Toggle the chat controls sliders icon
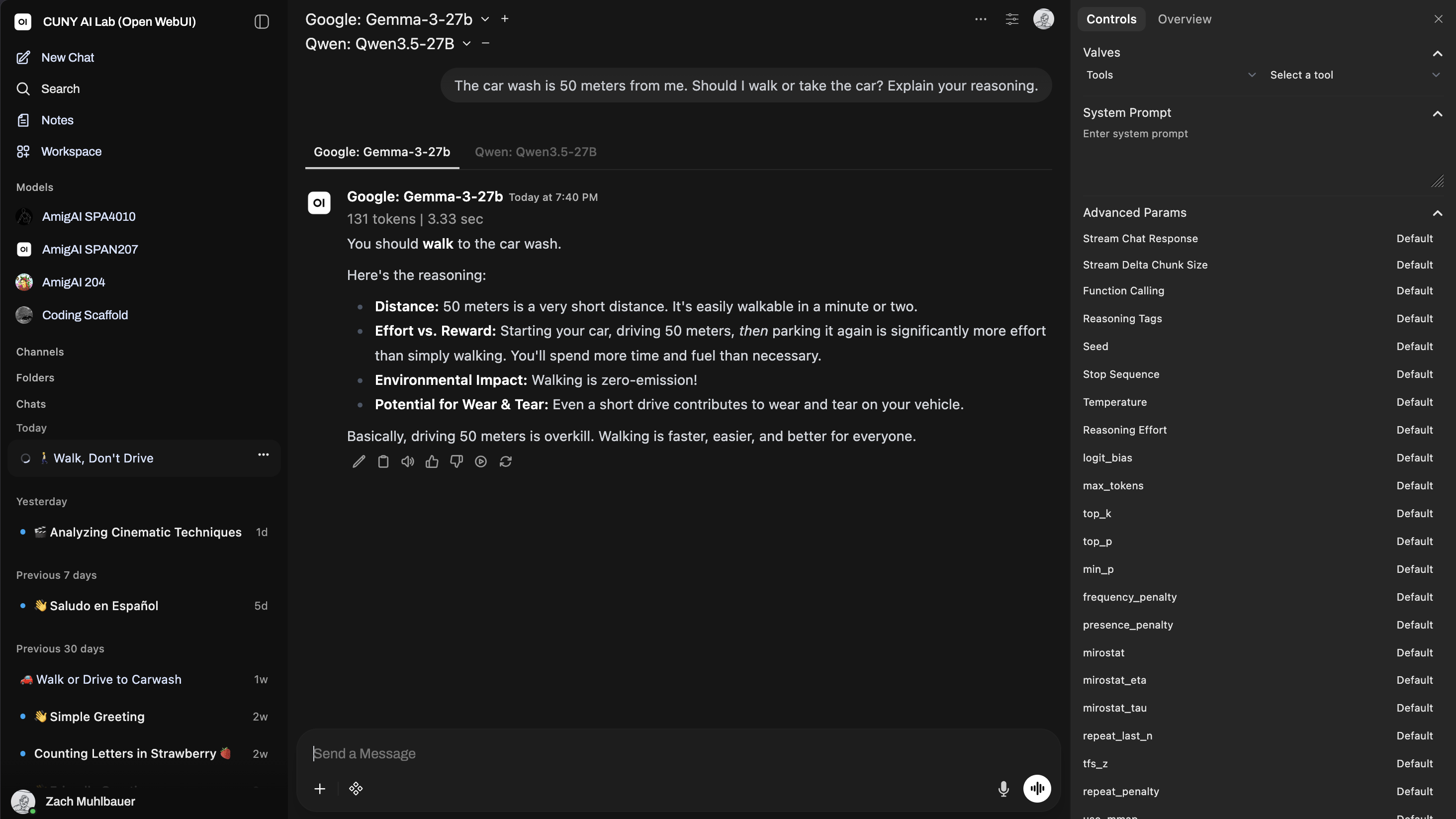The width and height of the screenshot is (1456, 819). [x=1012, y=19]
